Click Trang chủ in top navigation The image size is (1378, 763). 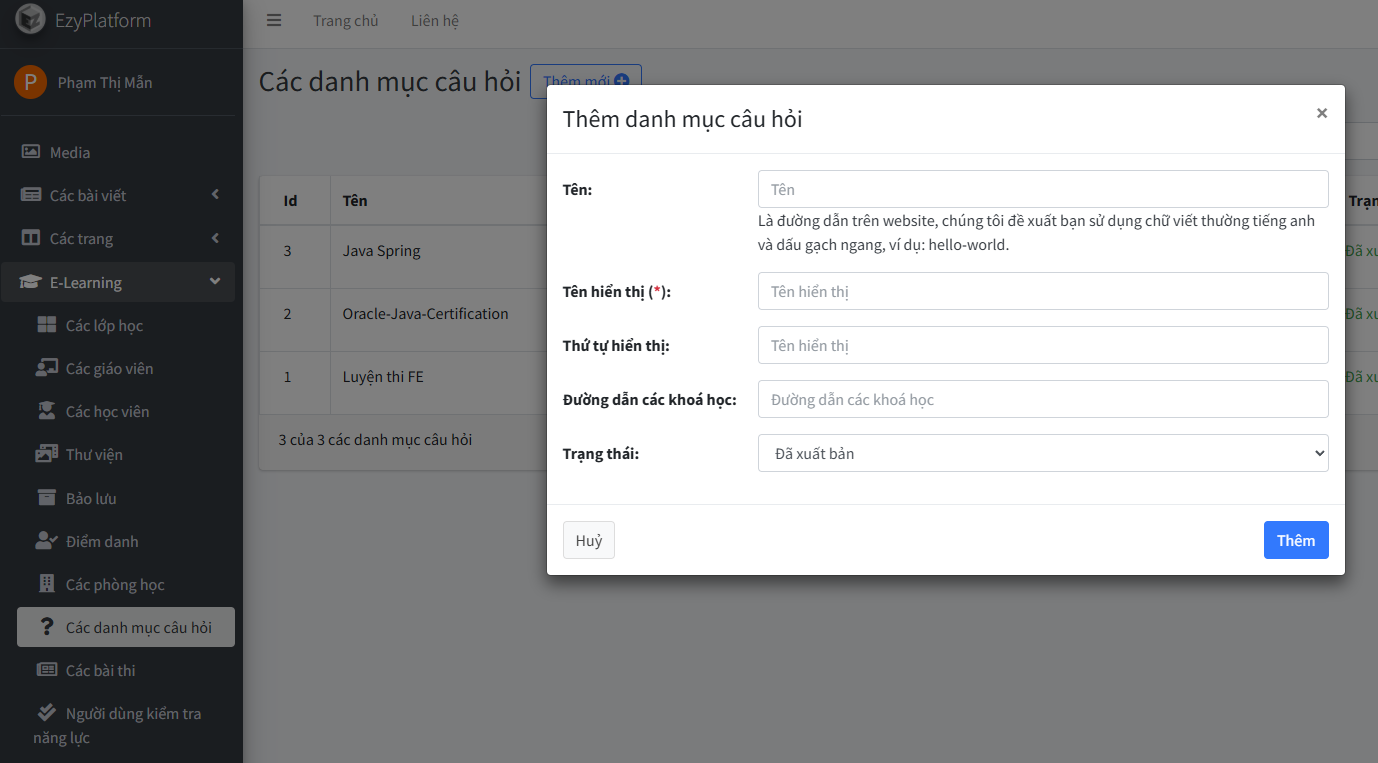coord(345,21)
